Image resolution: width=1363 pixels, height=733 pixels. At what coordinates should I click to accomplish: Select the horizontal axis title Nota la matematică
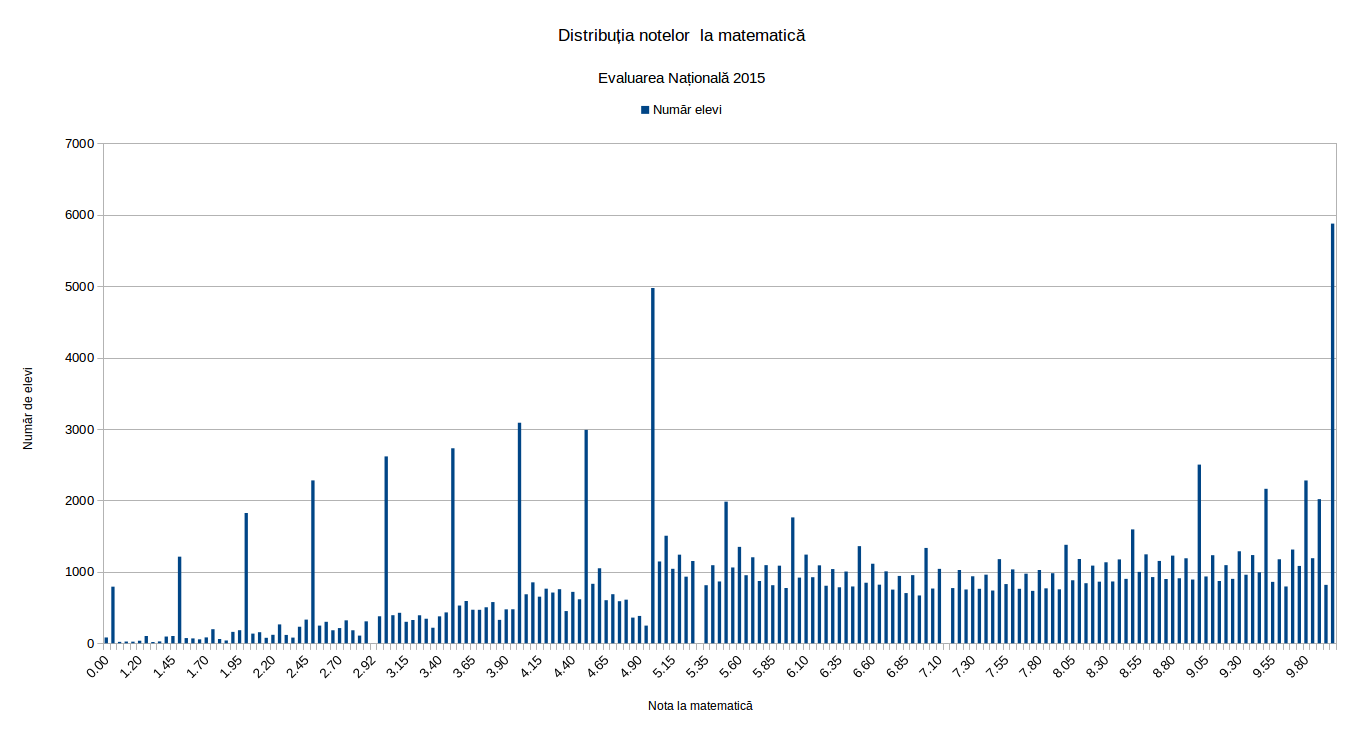tap(700, 706)
